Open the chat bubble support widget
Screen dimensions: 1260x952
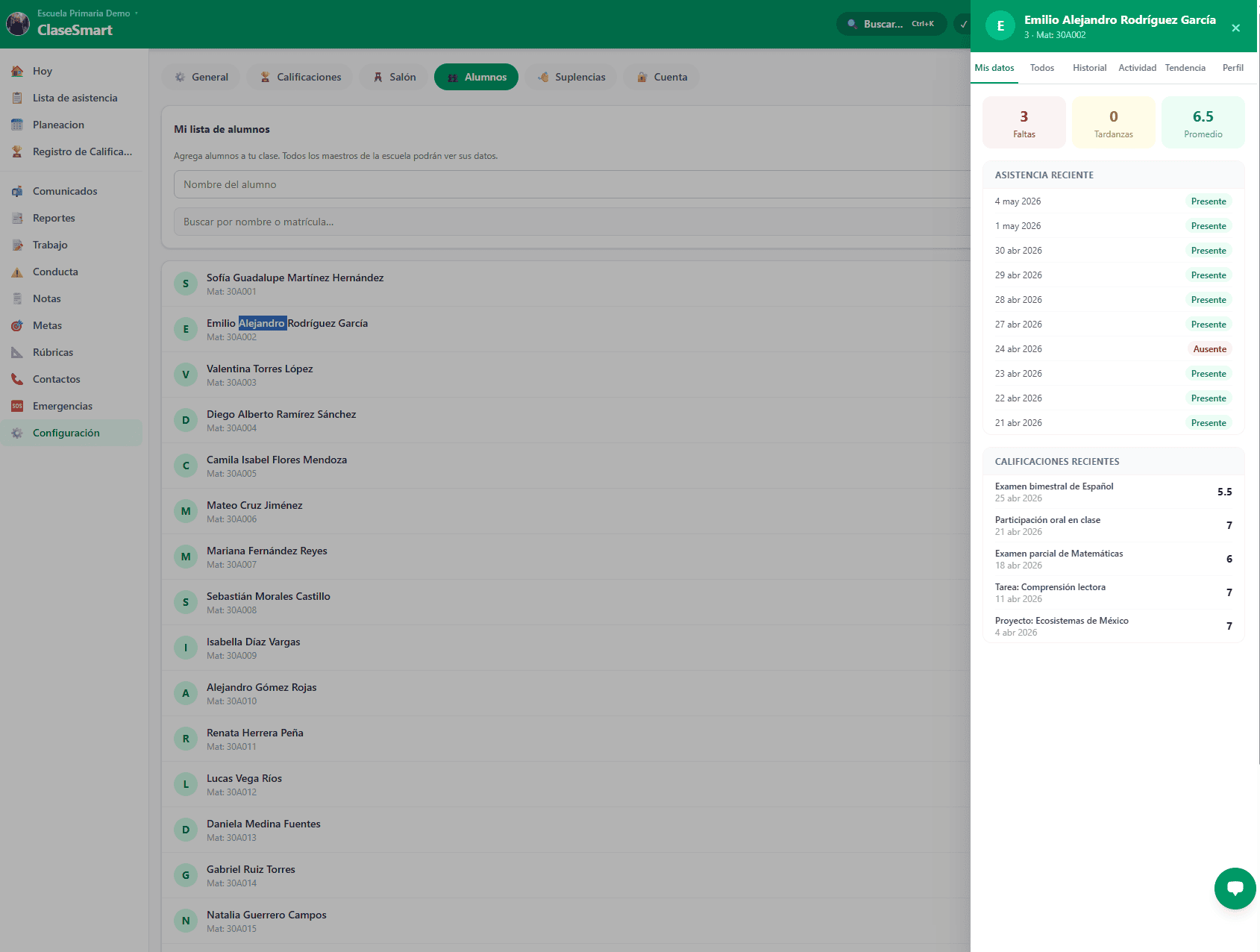click(x=1235, y=889)
